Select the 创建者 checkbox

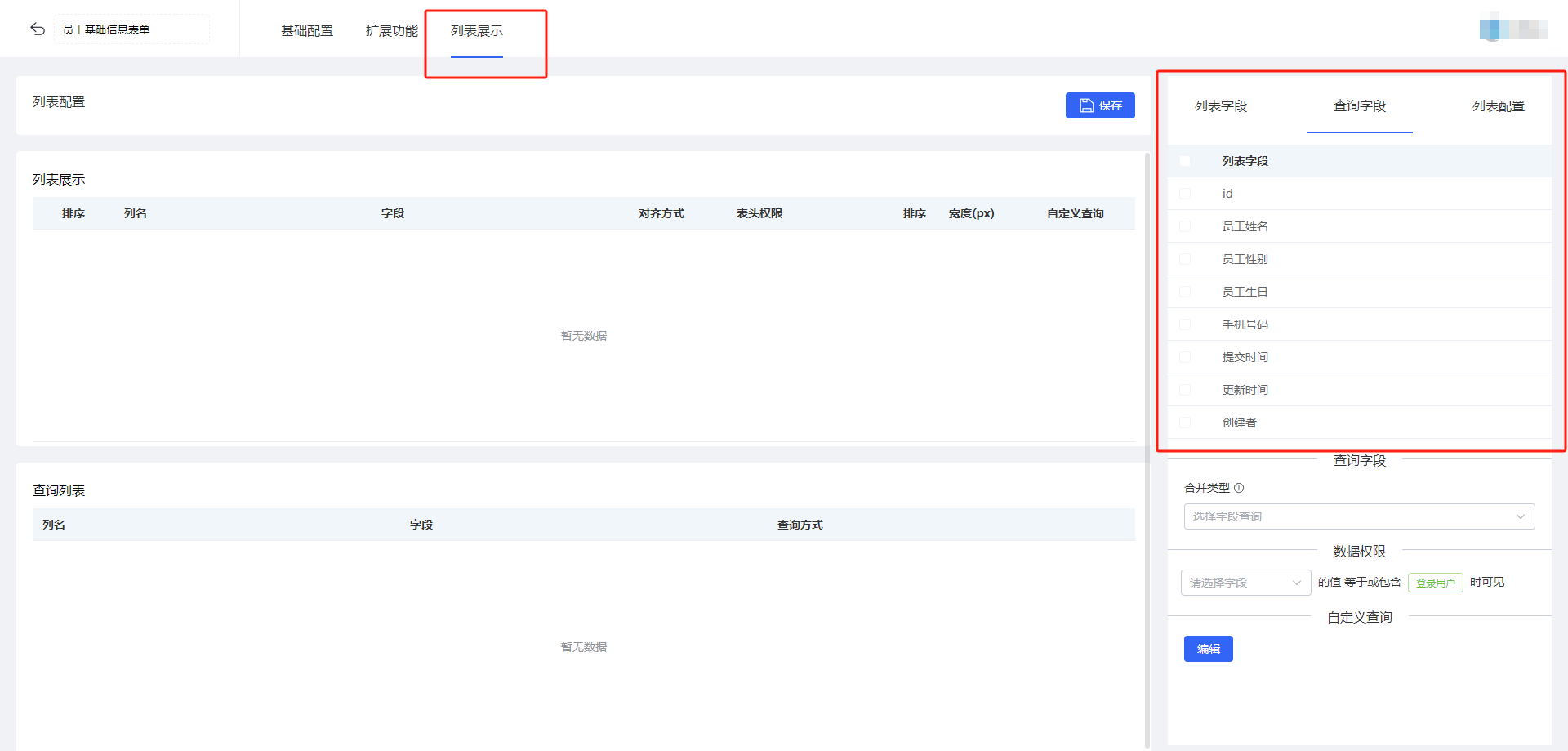click(x=1185, y=422)
